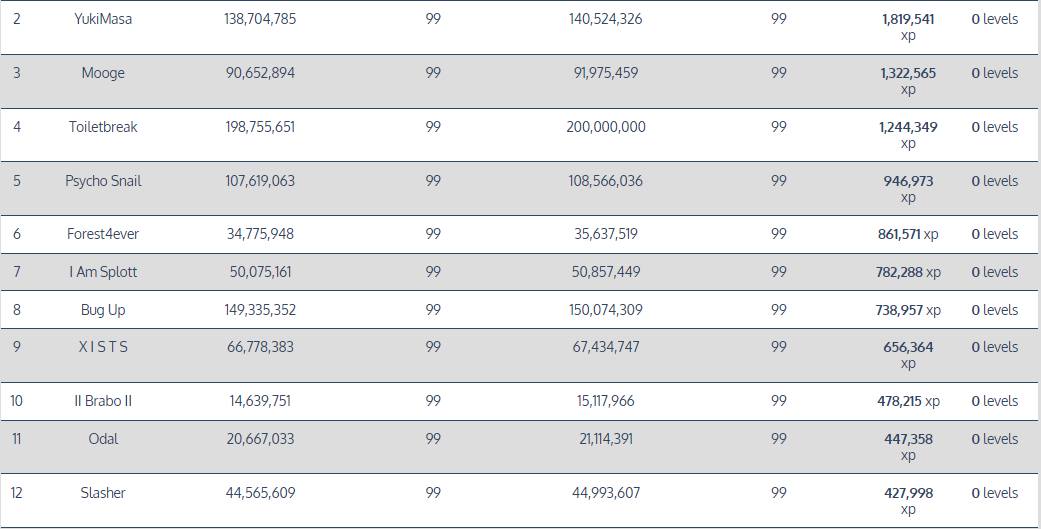Click Forest4ever's 0 levels gained cell
This screenshot has width=1041, height=529.
click(x=994, y=234)
